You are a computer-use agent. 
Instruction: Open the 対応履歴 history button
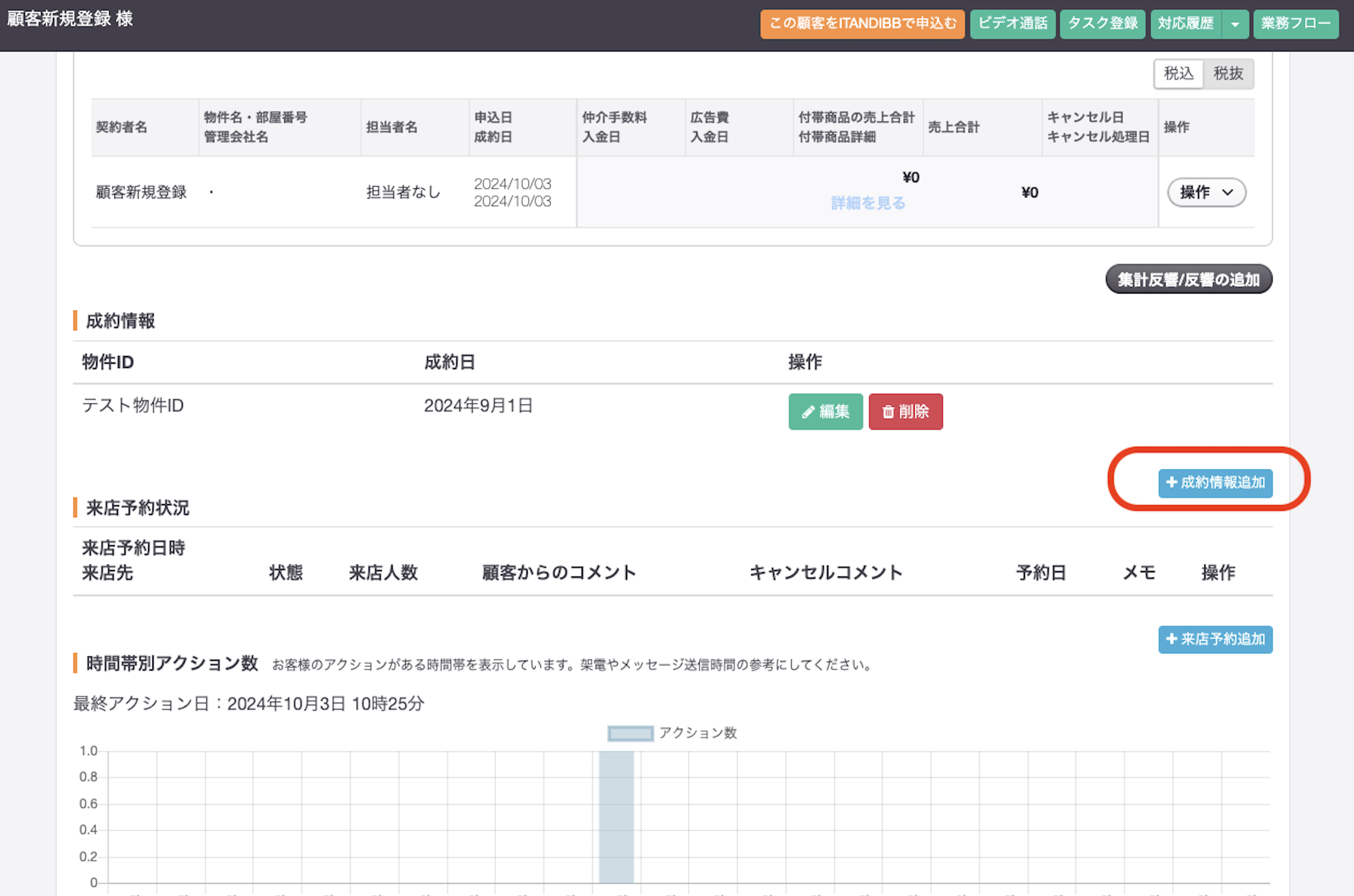coord(1186,23)
